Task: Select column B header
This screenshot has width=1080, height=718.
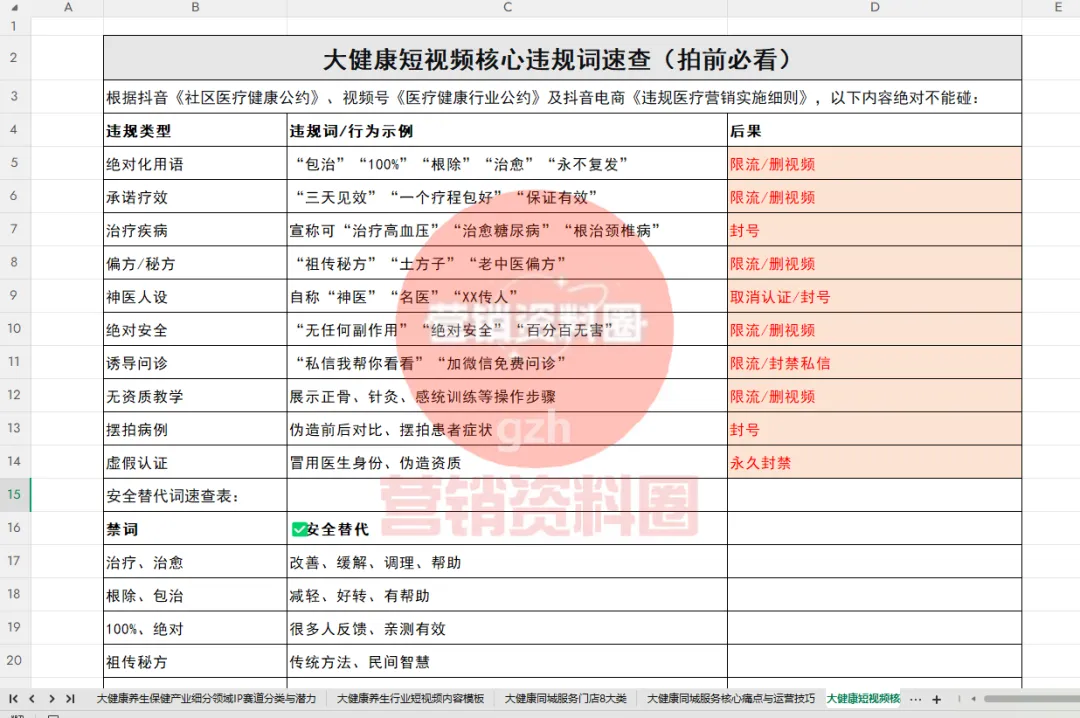Action: click(195, 8)
